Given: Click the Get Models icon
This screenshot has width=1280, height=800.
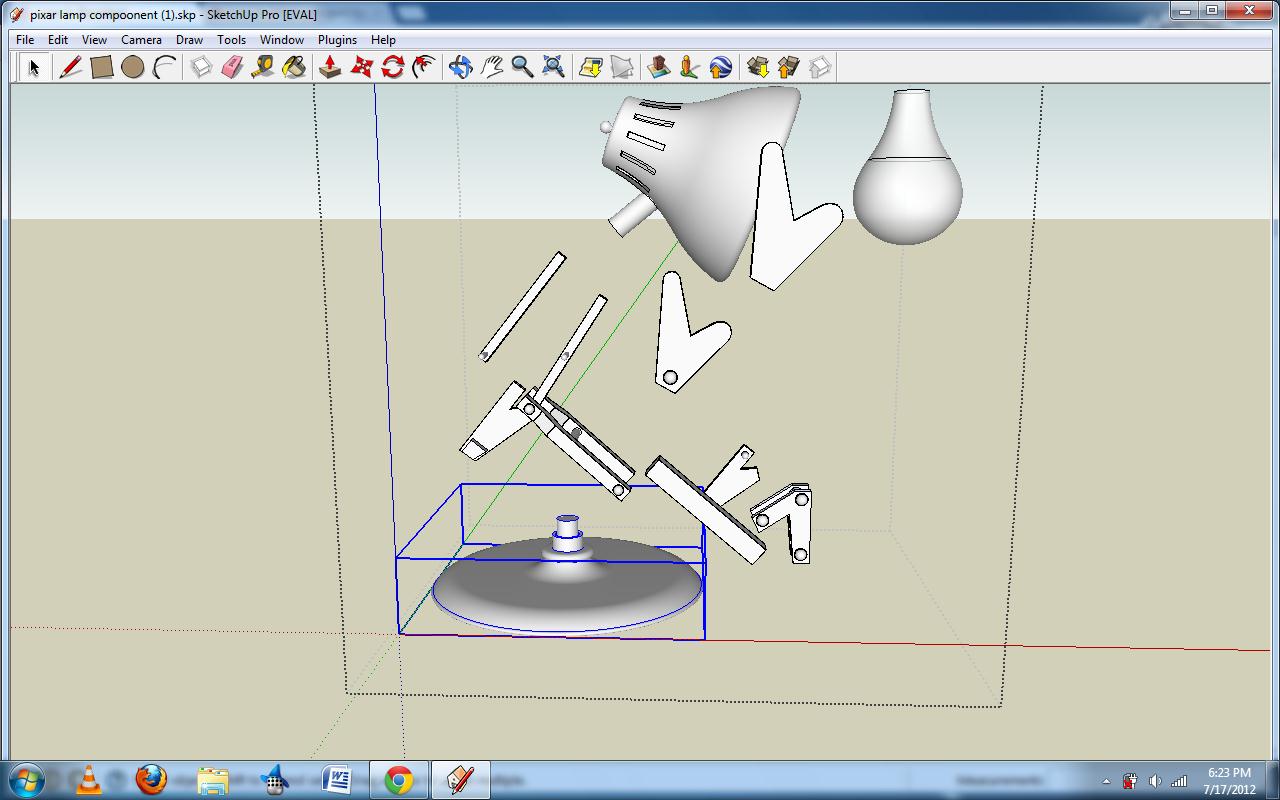Looking at the screenshot, I should click(x=758, y=67).
